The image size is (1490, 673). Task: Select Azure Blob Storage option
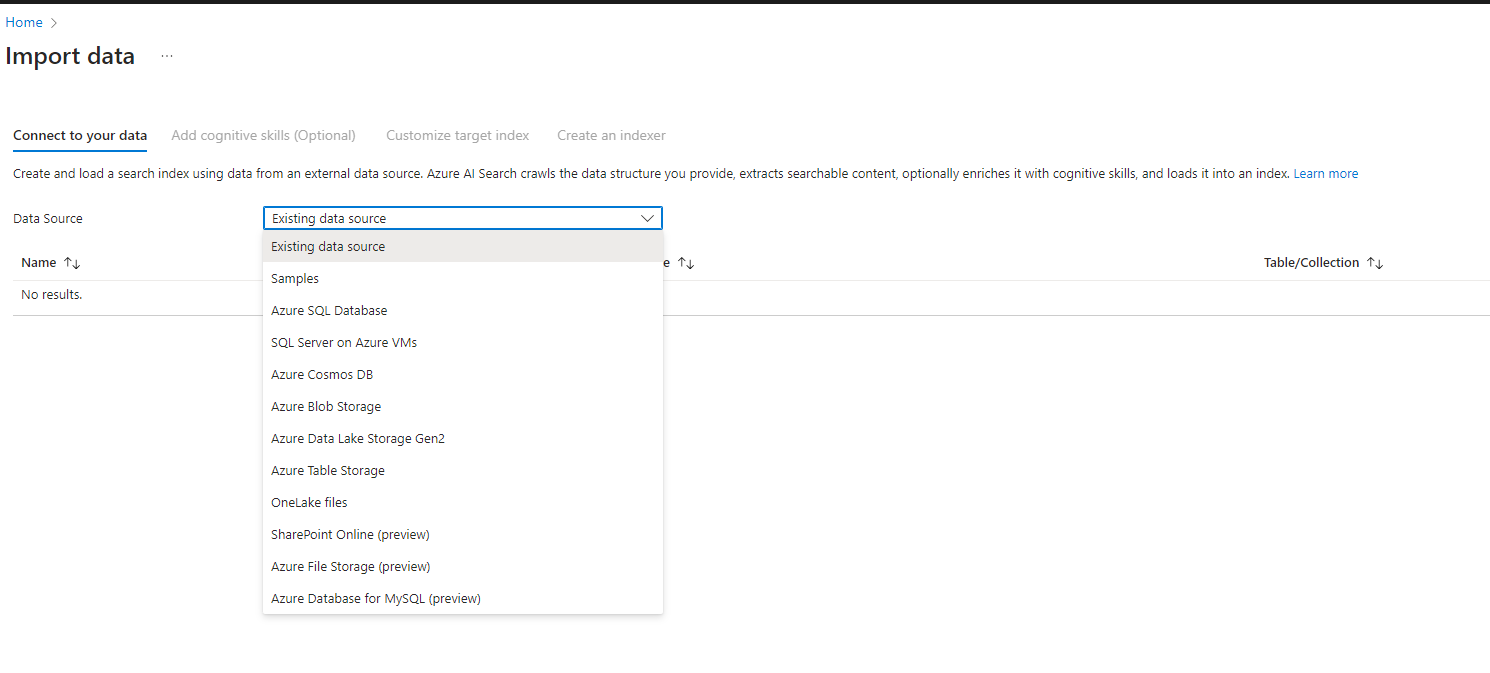(x=462, y=406)
